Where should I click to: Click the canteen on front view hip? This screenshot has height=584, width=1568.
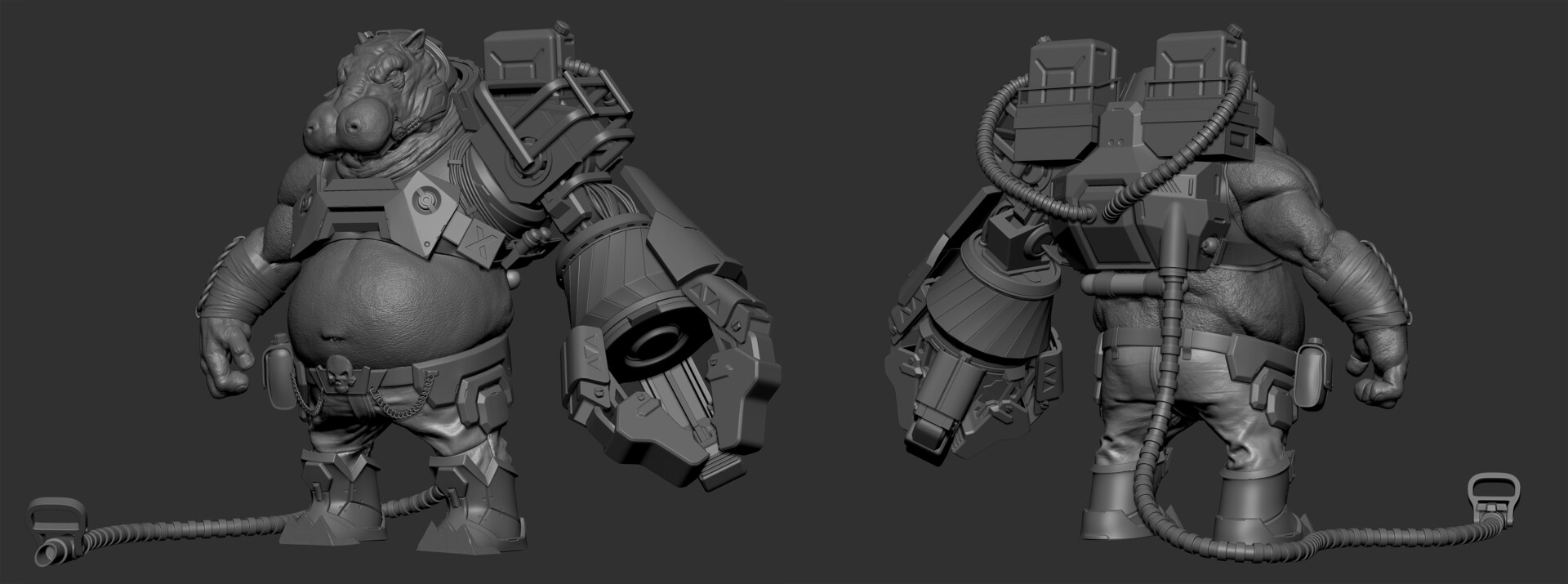275,359
